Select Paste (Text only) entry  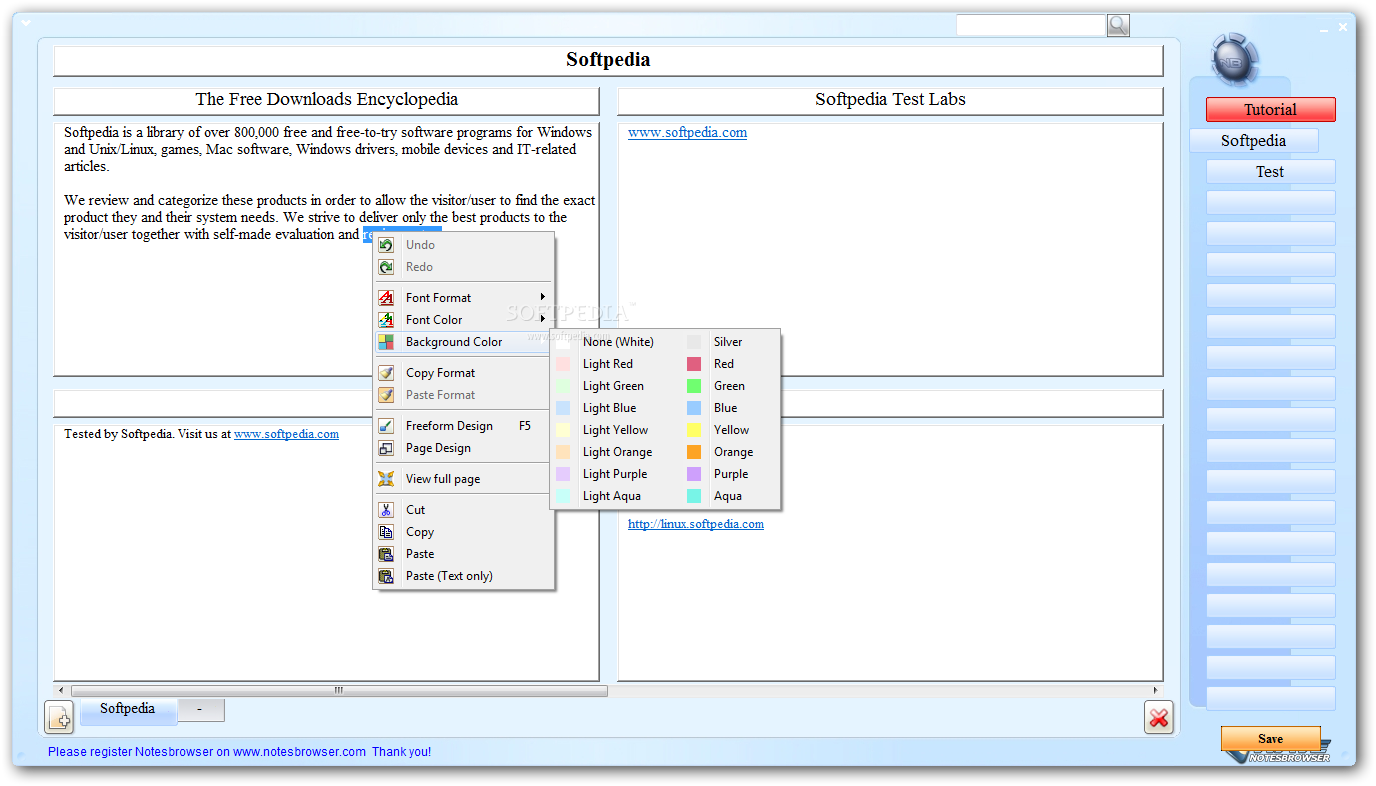(464, 576)
